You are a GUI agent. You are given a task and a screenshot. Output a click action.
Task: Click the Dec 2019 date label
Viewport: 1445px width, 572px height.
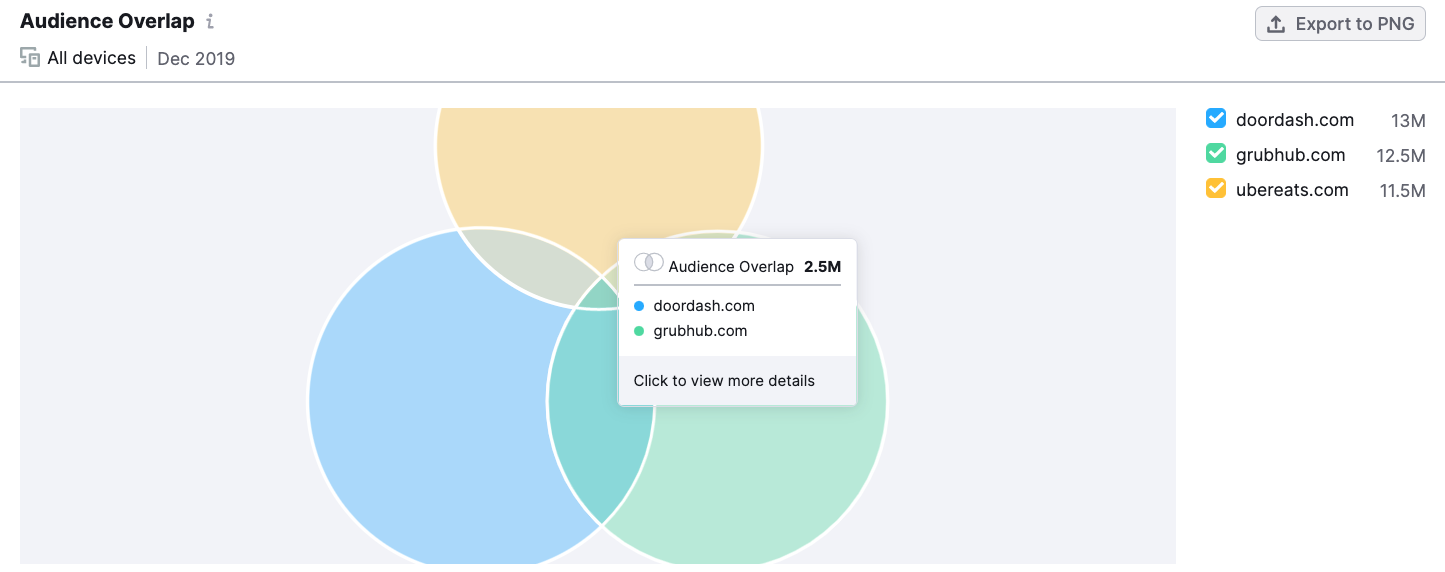pyautogui.click(x=196, y=58)
